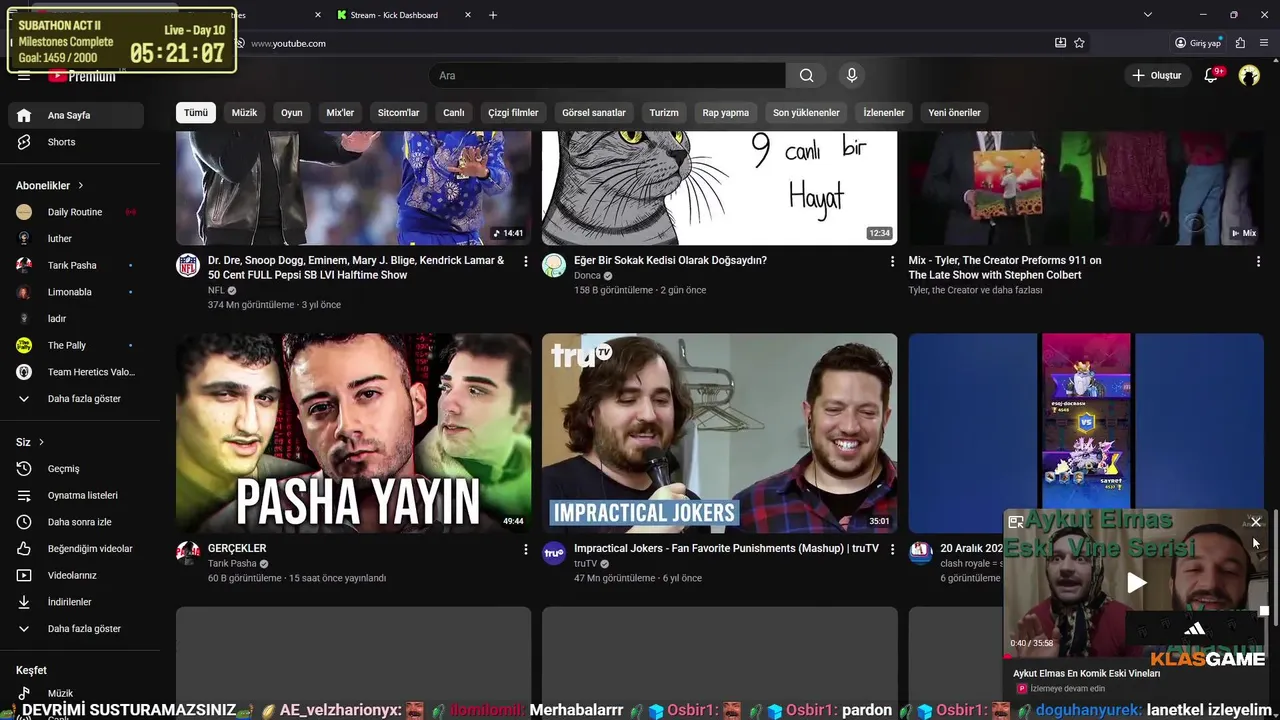Open more options for Tyler Mix

point(1258,261)
